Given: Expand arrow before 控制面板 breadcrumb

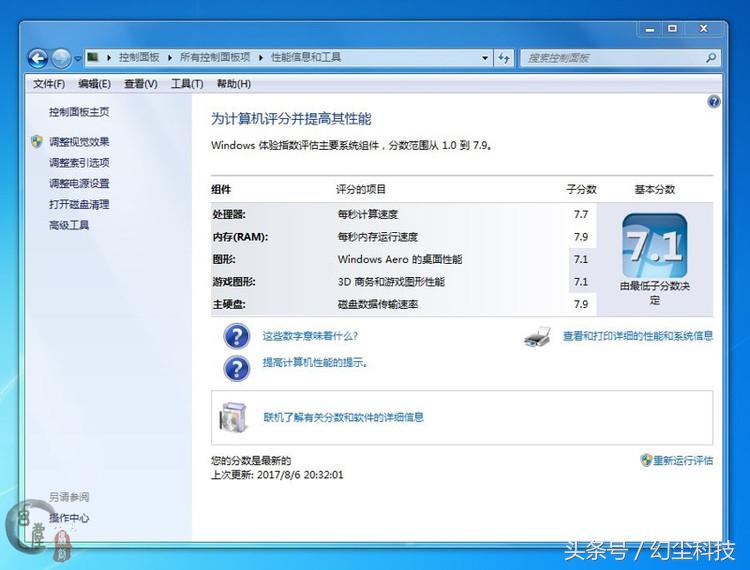Looking at the screenshot, I should [109, 58].
